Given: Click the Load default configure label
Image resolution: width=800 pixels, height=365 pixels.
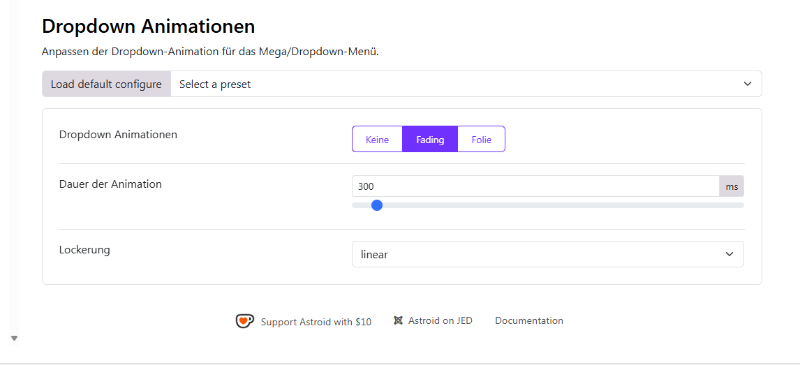Looking at the screenshot, I should (106, 84).
